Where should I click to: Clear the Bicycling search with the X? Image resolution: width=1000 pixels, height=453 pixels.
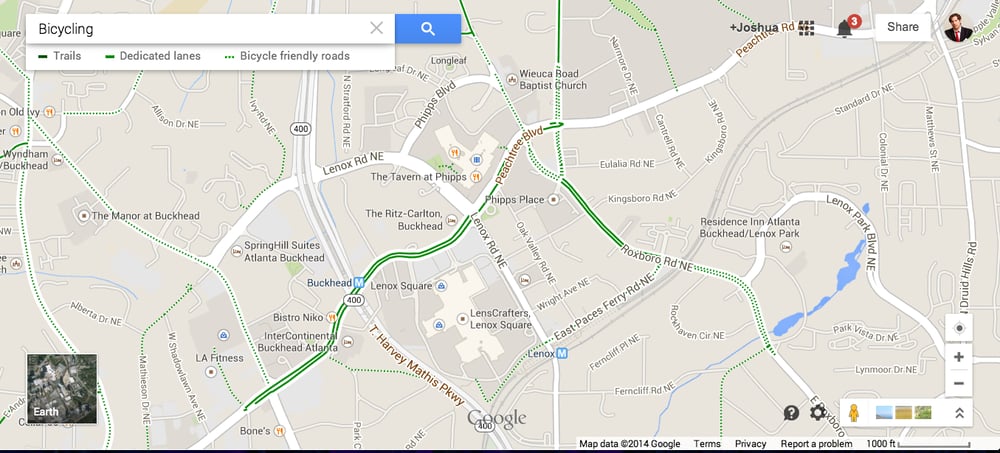pos(377,28)
